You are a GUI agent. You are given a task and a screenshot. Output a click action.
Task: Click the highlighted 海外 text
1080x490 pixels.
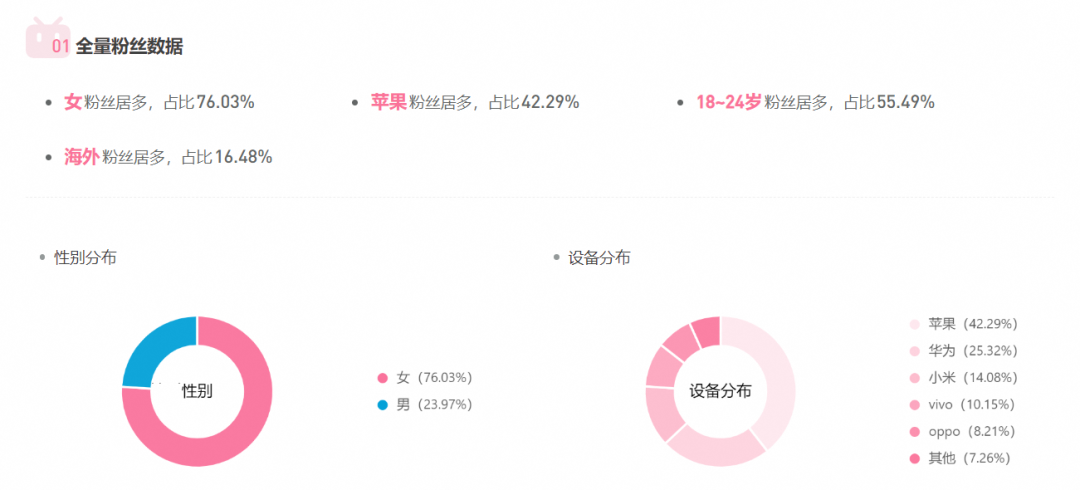click(x=81, y=157)
